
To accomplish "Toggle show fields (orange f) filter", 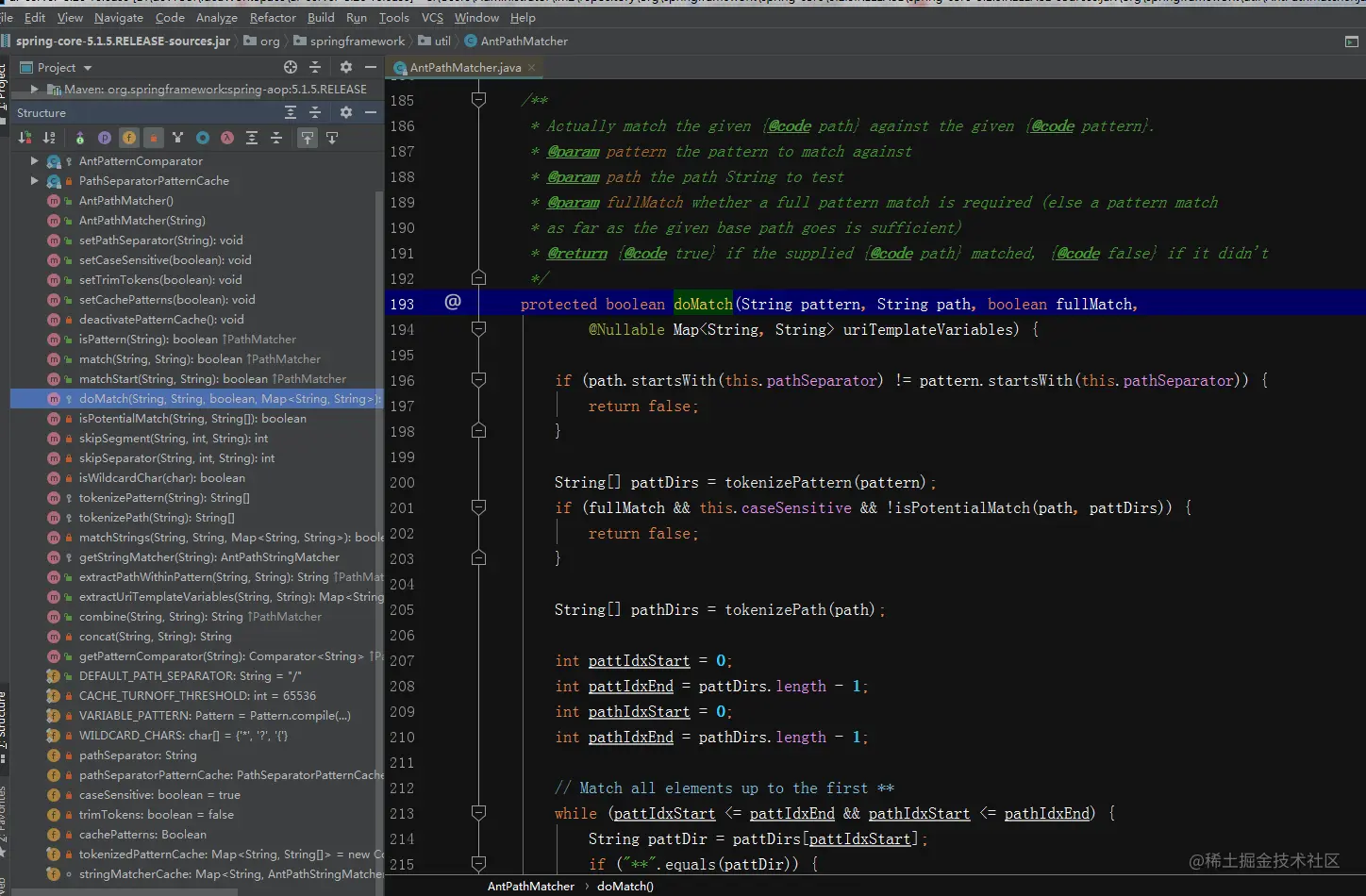I will pos(128,138).
